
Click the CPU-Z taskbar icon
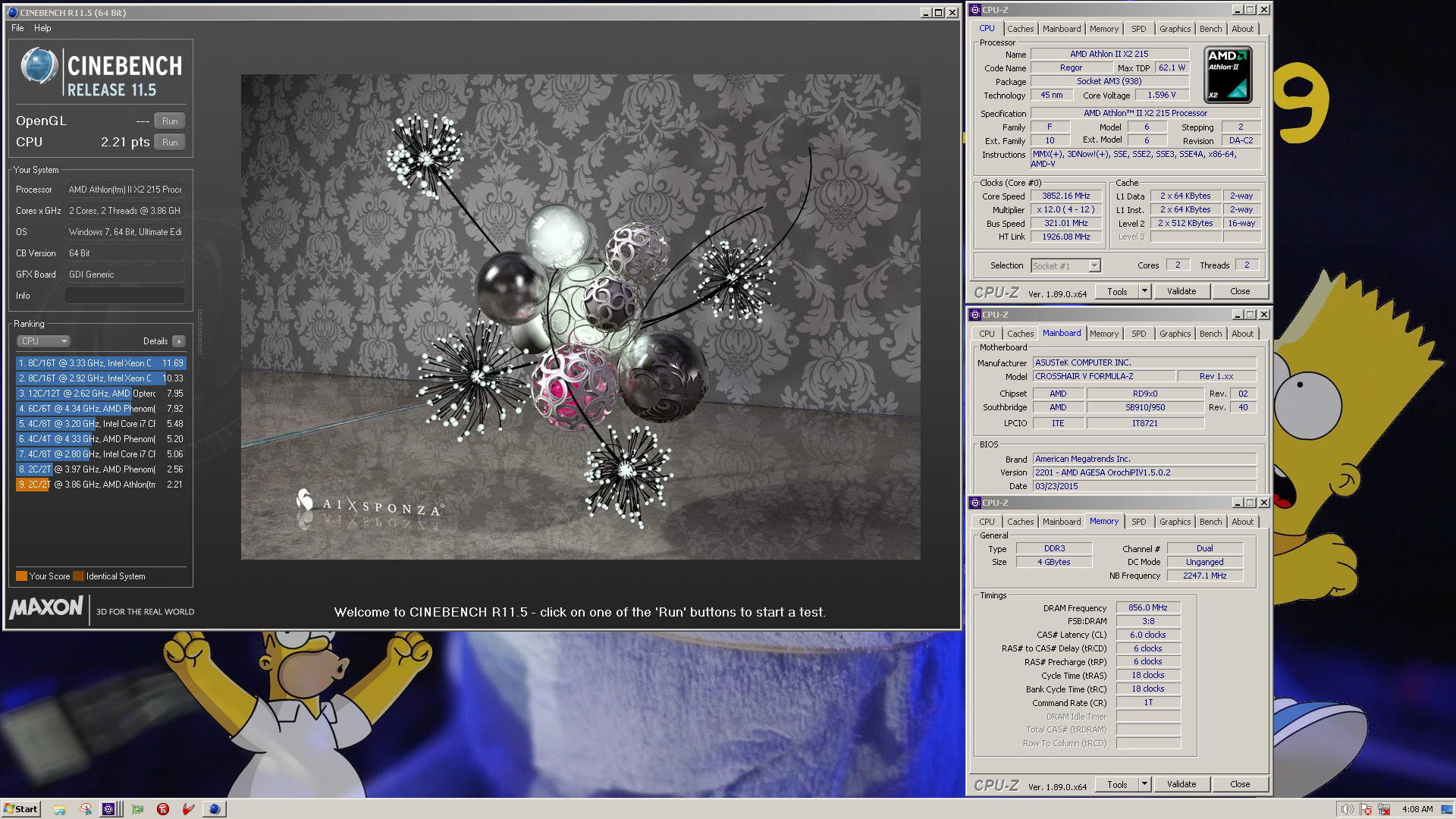coord(109,809)
